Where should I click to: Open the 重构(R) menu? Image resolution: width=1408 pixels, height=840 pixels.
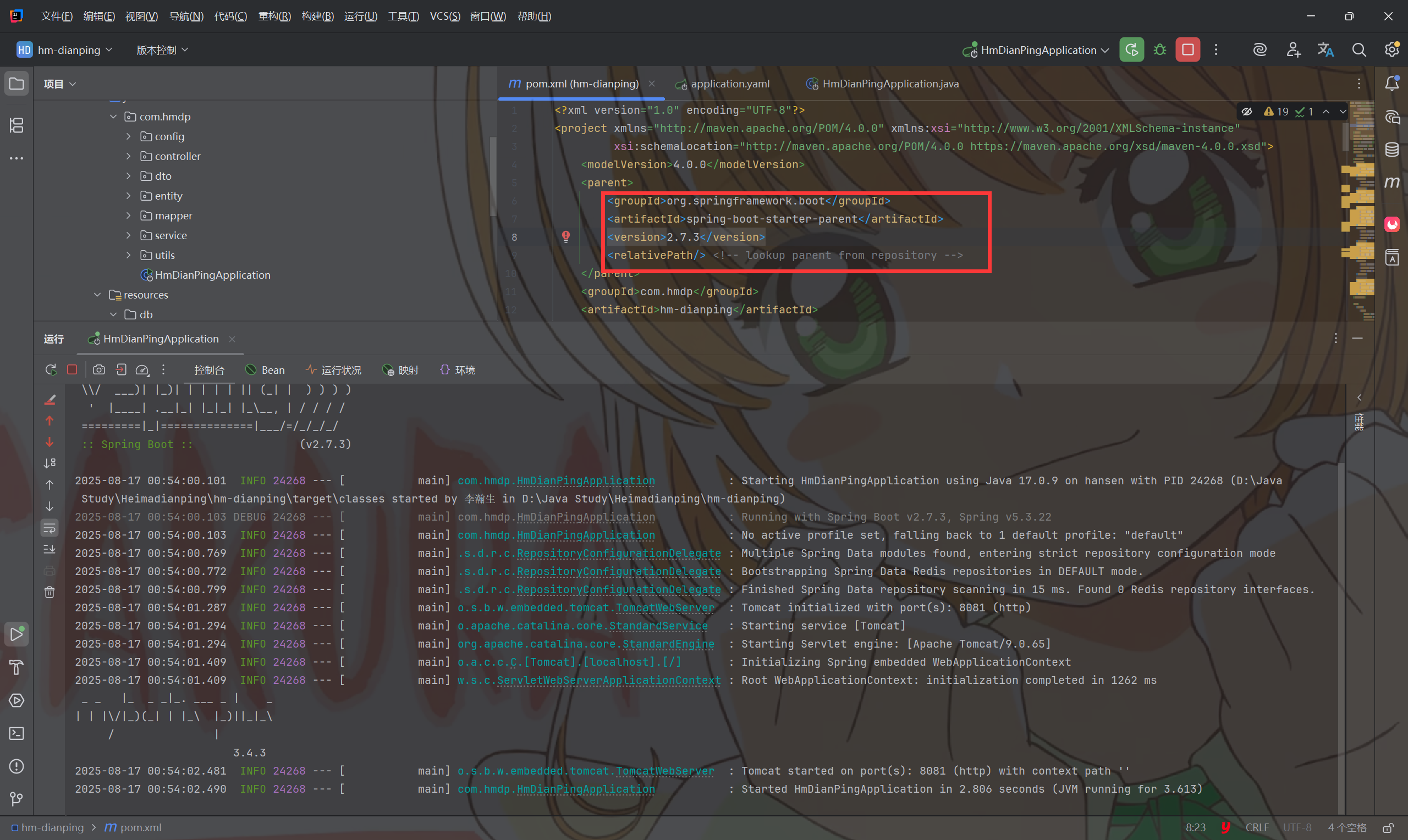[x=274, y=16]
